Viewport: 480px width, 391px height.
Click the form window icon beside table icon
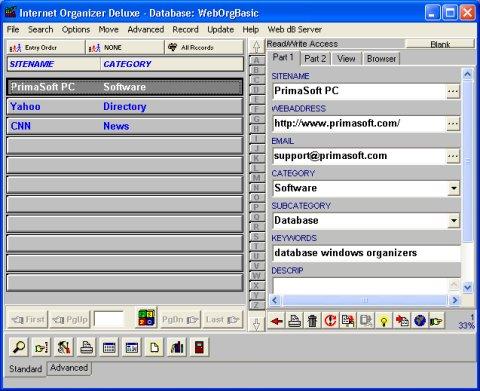pyautogui.click(x=132, y=347)
